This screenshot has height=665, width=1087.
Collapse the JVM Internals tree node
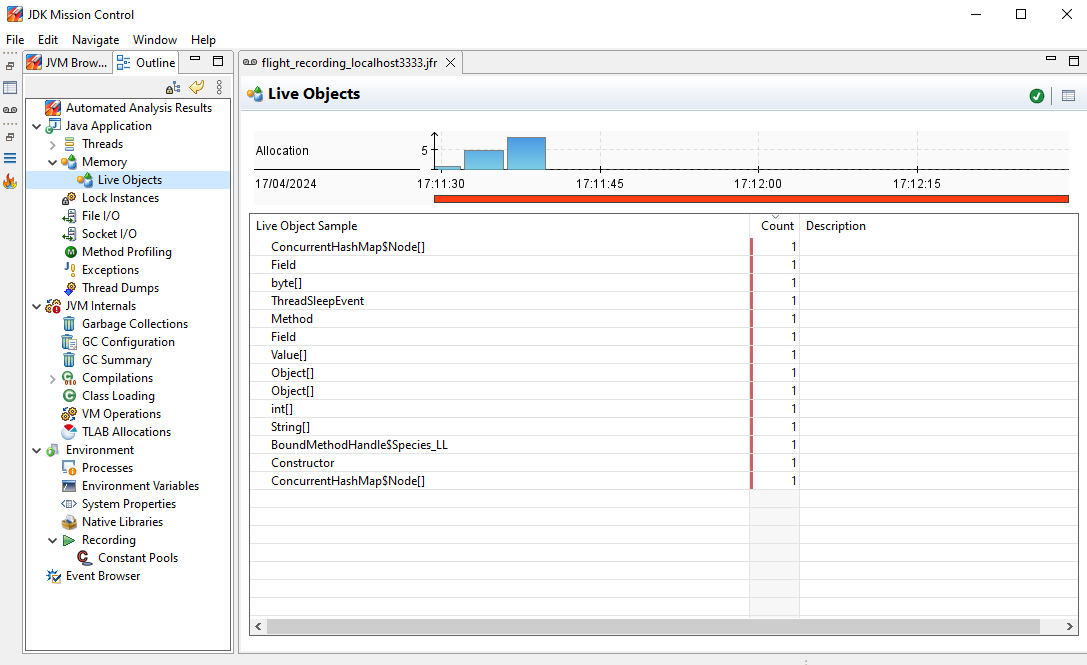(37, 306)
